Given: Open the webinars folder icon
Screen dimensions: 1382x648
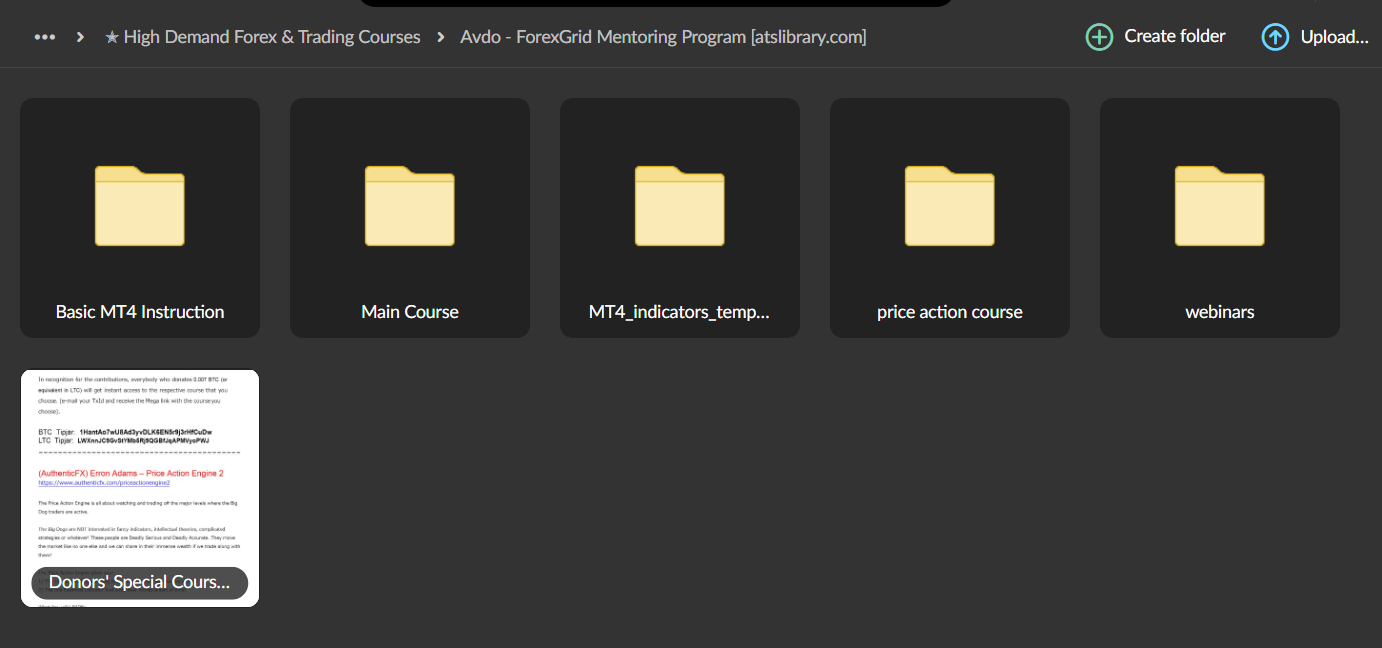Looking at the screenshot, I should 1219,207.
